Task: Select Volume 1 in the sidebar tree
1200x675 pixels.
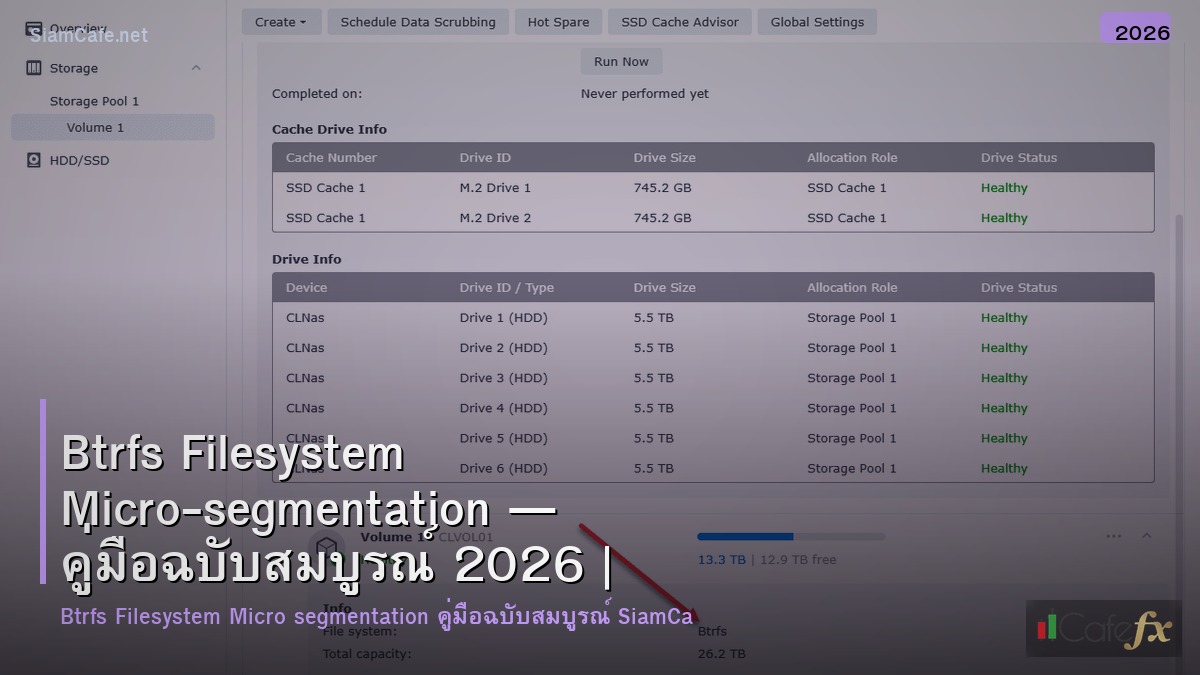Action: [x=96, y=127]
